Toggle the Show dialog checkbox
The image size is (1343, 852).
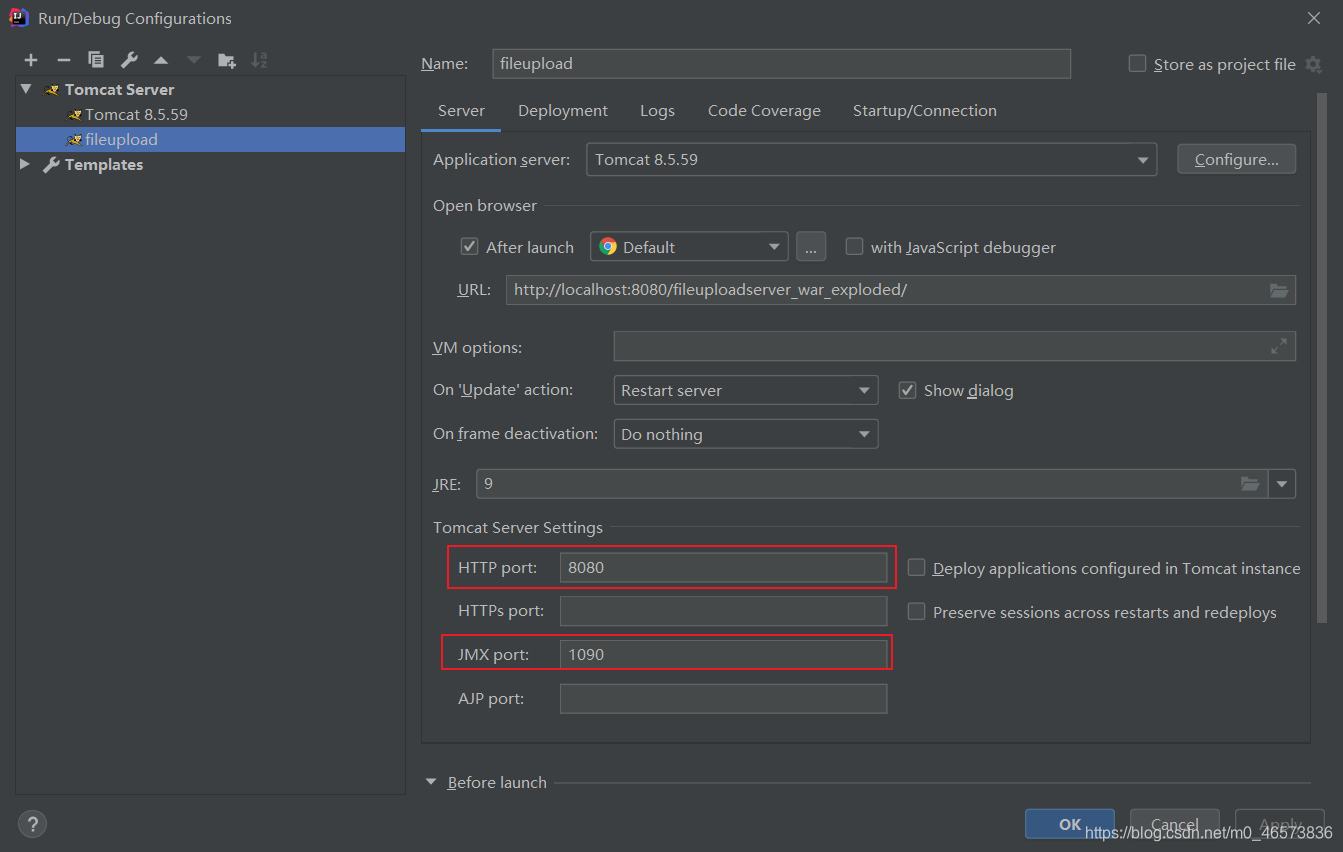(907, 390)
